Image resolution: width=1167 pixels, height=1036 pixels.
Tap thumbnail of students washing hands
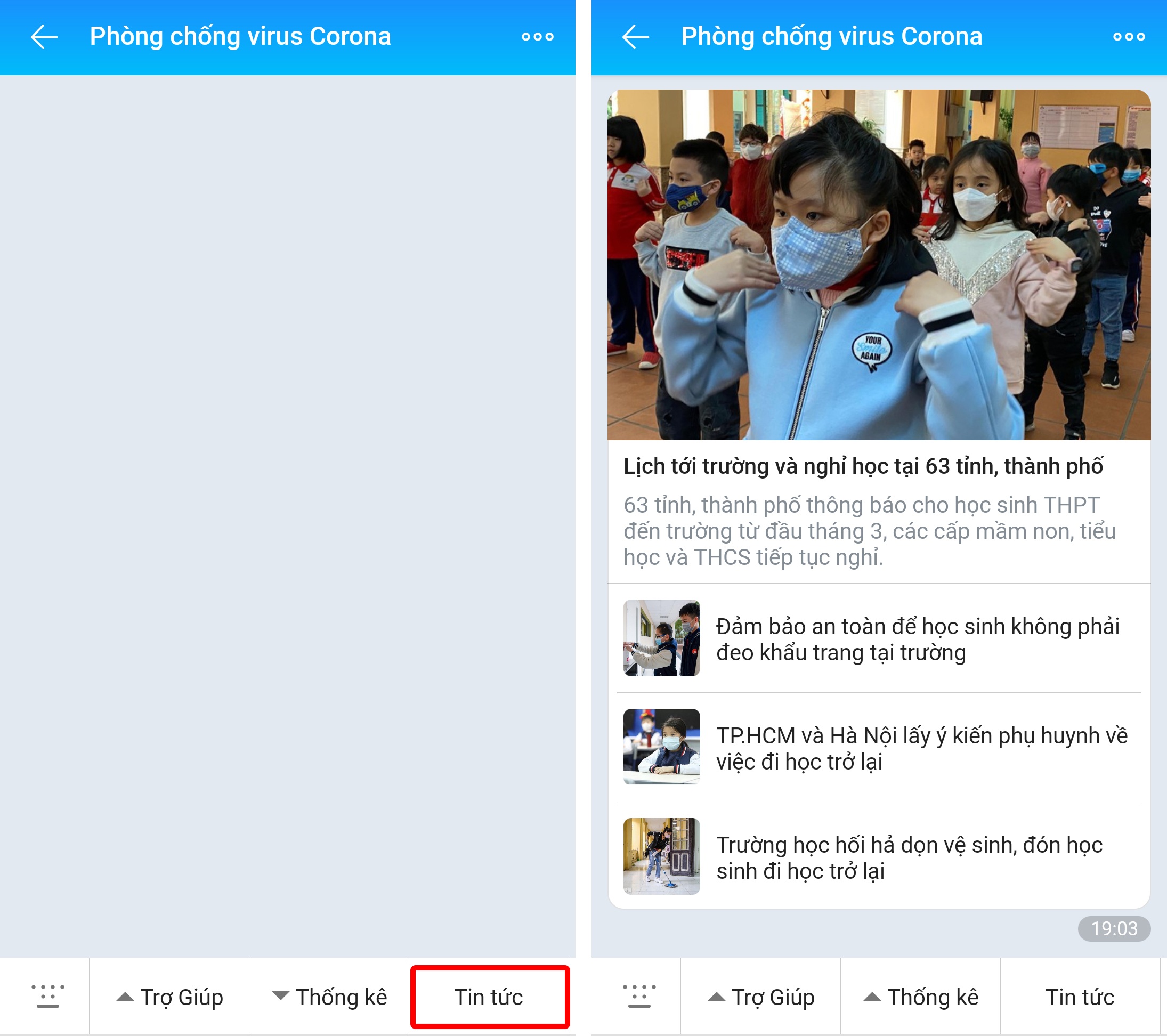tap(661, 638)
